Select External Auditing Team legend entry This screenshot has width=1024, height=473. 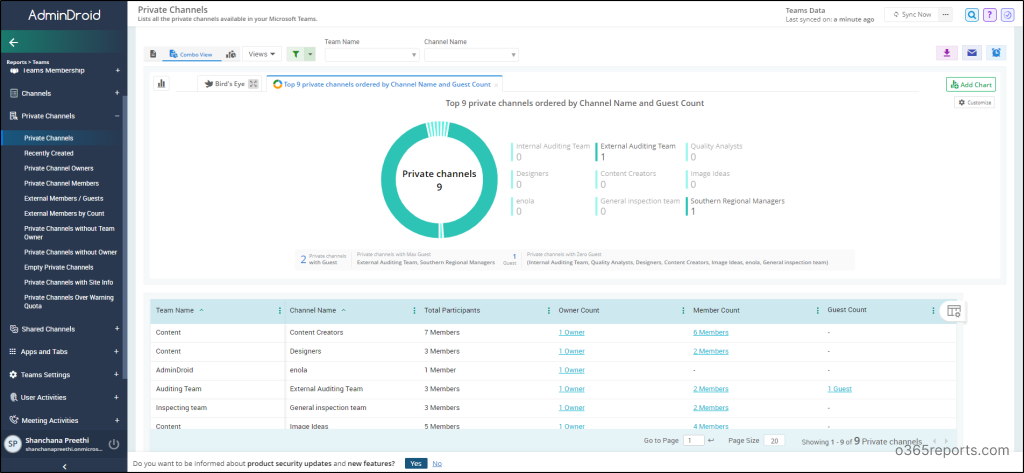tap(636, 151)
